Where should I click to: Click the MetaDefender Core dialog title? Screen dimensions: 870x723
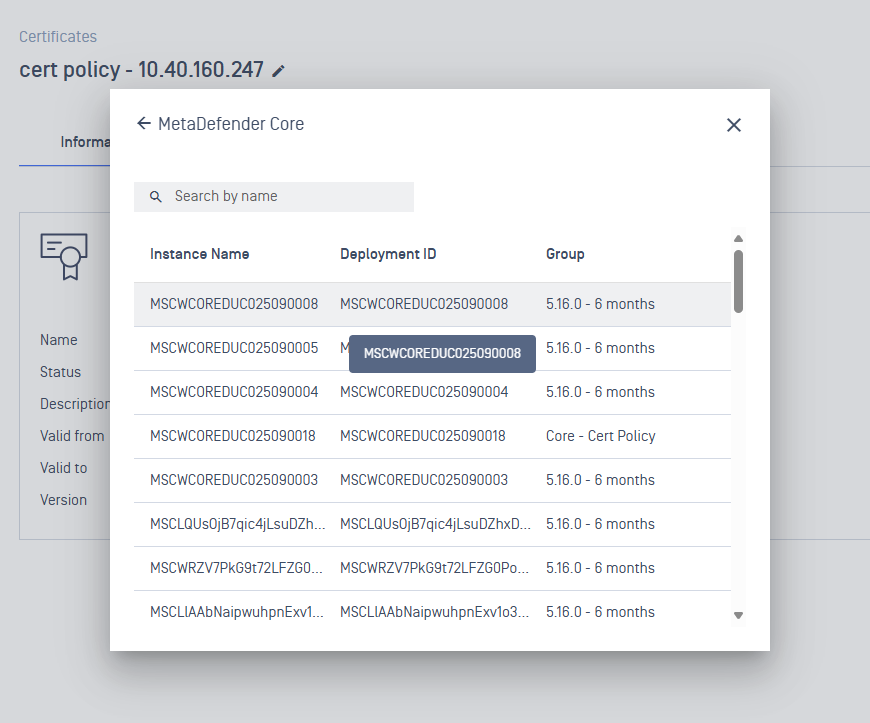231,123
